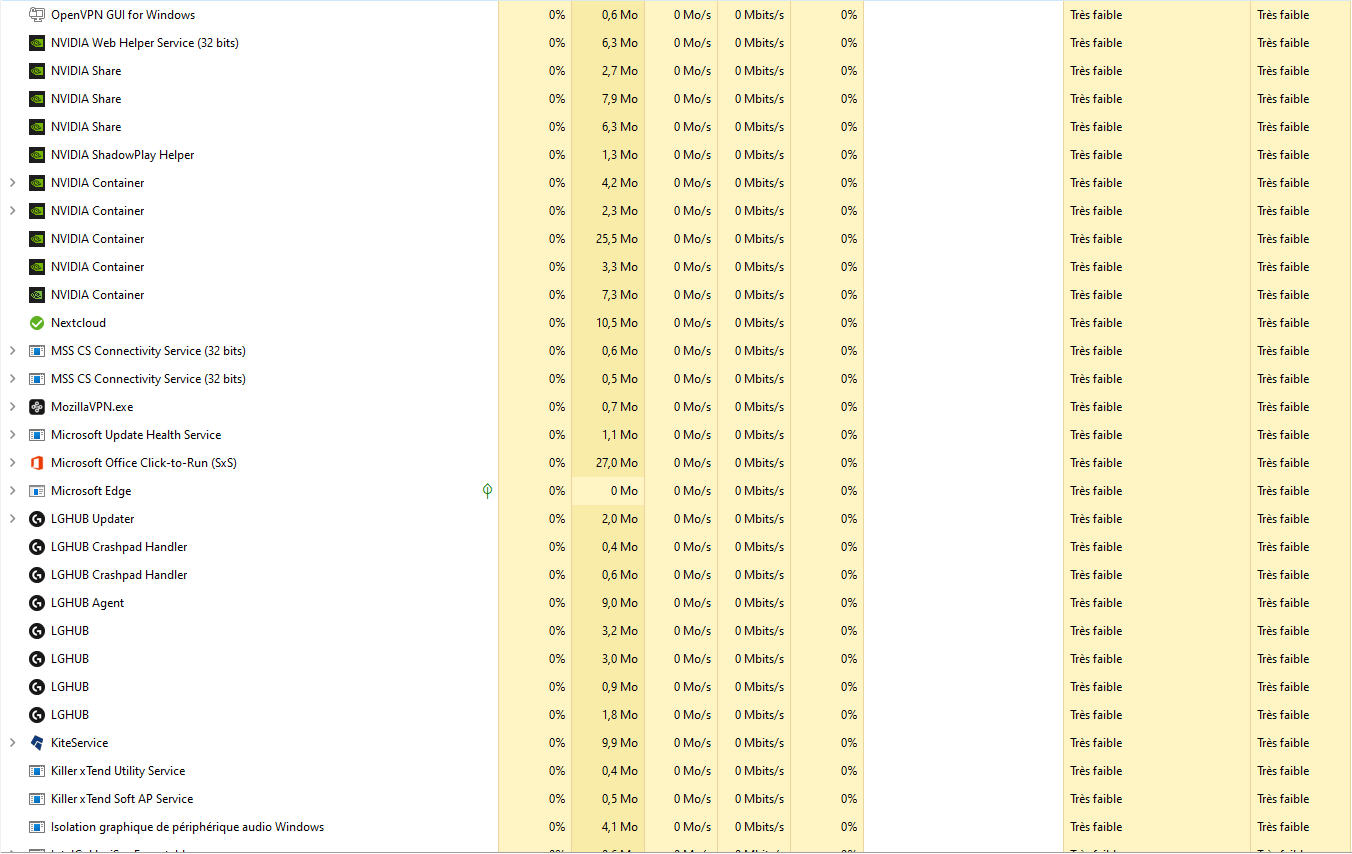The image size is (1352, 854).
Task: Expand Microsoft Office Click-to-Run (SxS) group
Action: (x=12, y=463)
